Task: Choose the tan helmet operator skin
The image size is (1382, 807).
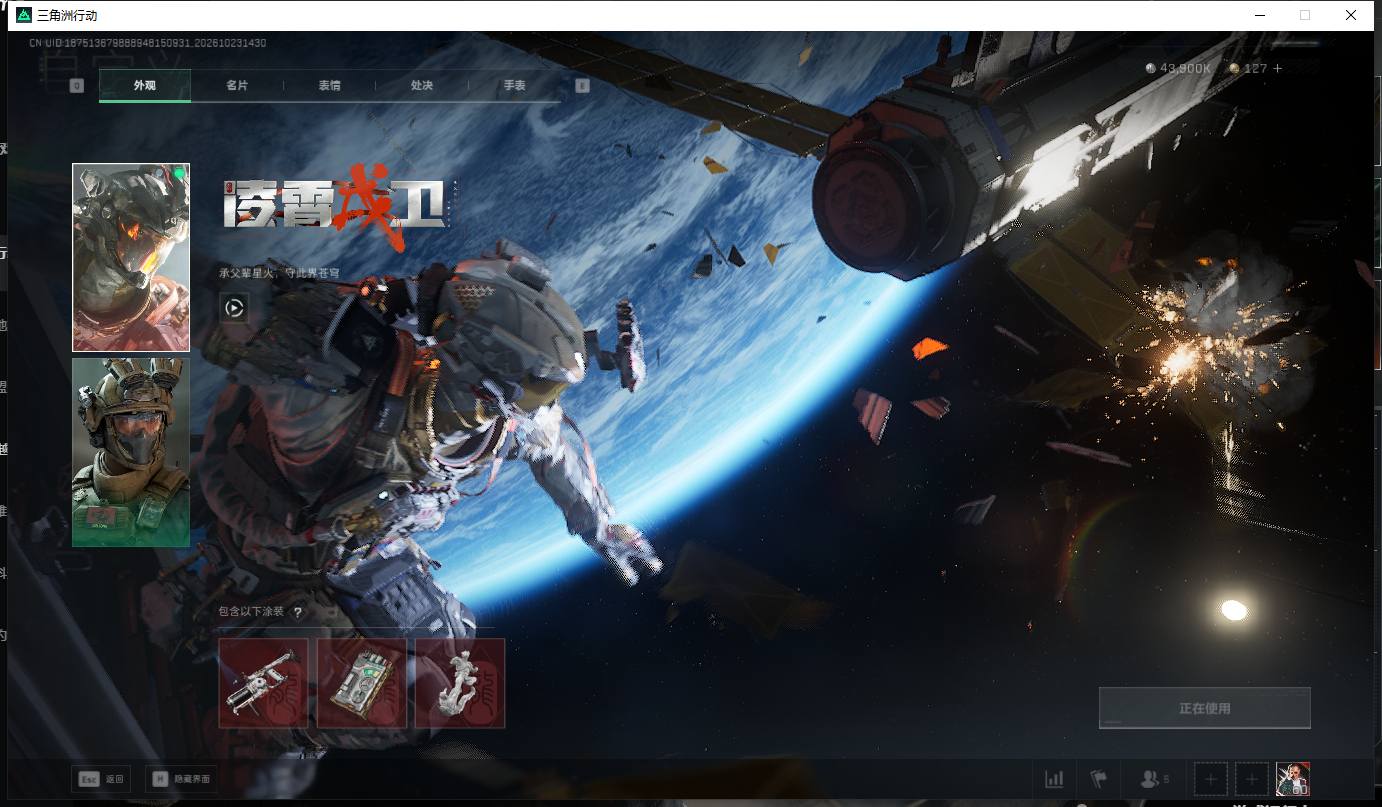Action: 131,452
